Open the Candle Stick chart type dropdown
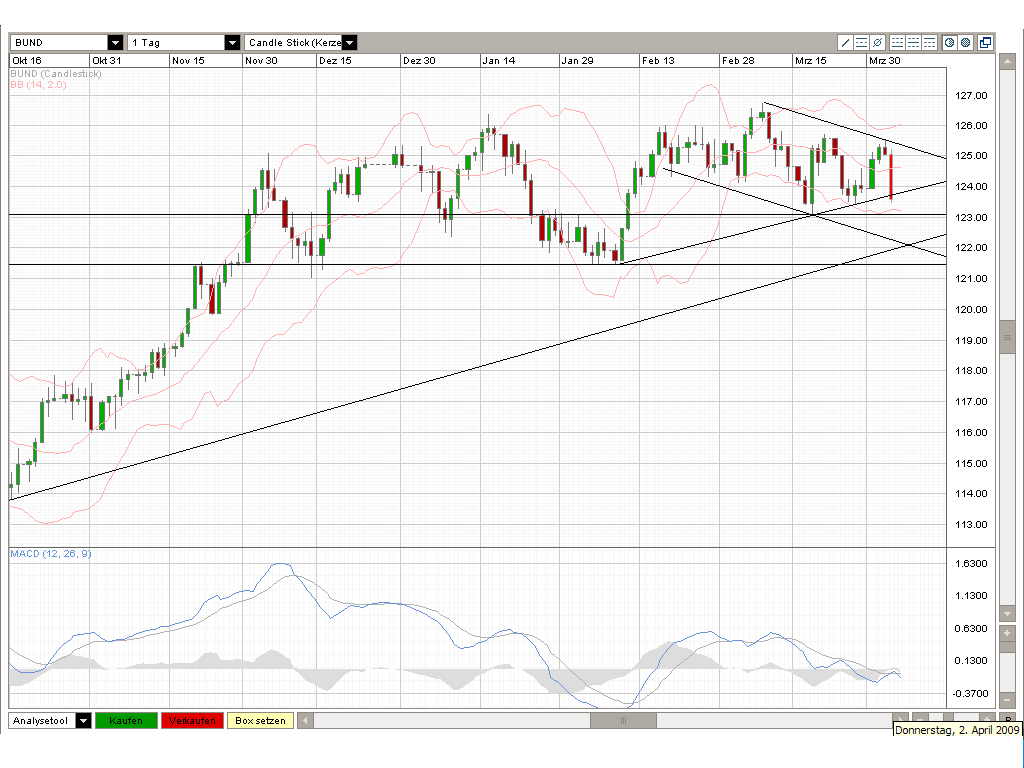This screenshot has height=768, width=1024. (x=349, y=43)
